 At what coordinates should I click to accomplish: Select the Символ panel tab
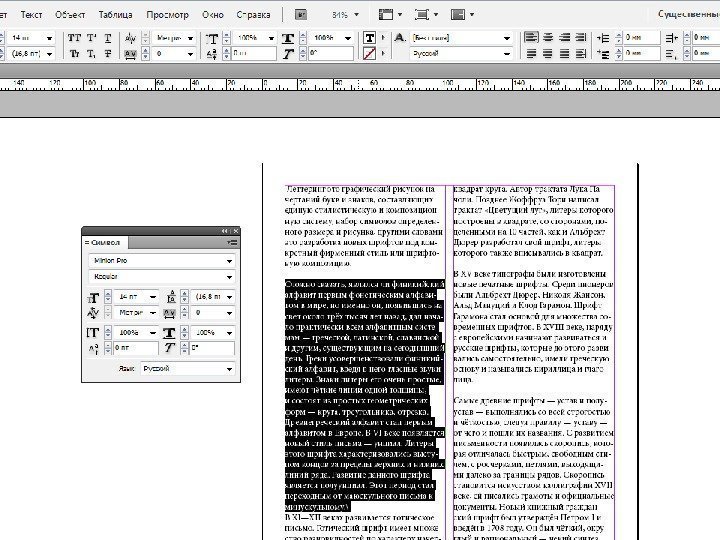click(103, 242)
